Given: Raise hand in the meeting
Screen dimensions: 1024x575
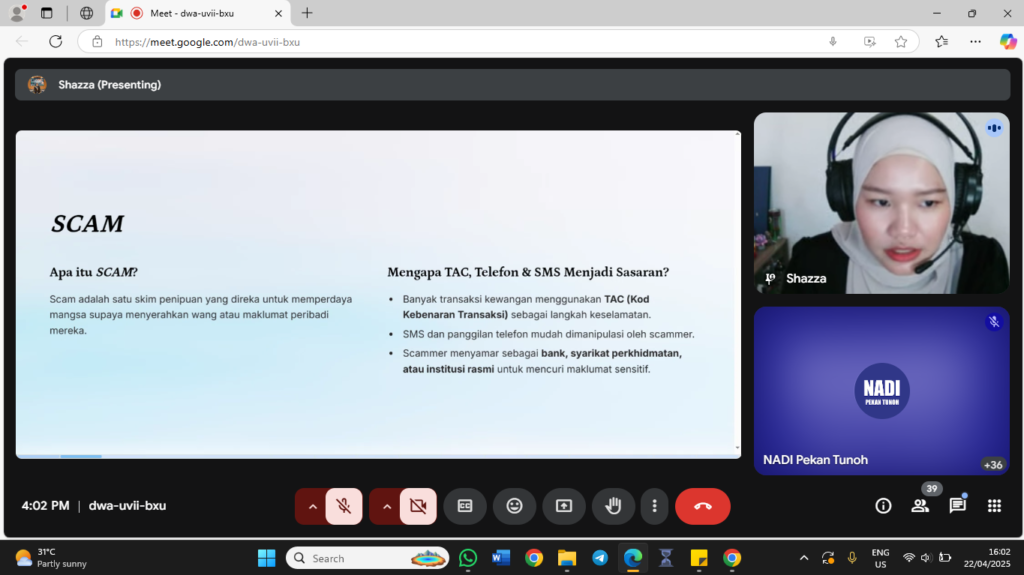Looking at the screenshot, I should coord(613,506).
